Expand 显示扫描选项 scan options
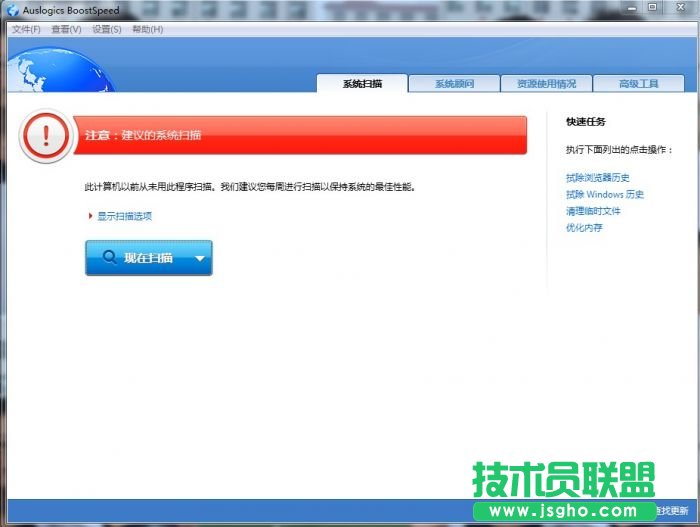The height and width of the screenshot is (527, 700). pyautogui.click(x=124, y=216)
